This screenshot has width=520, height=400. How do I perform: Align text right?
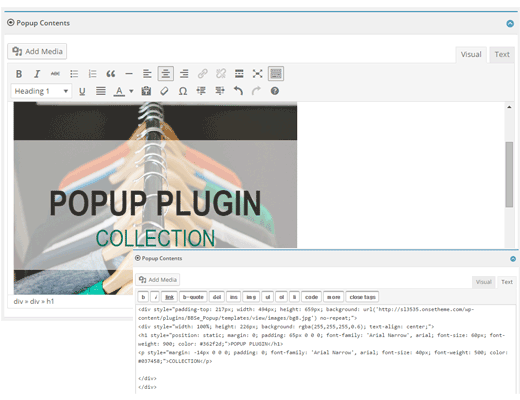[184, 74]
